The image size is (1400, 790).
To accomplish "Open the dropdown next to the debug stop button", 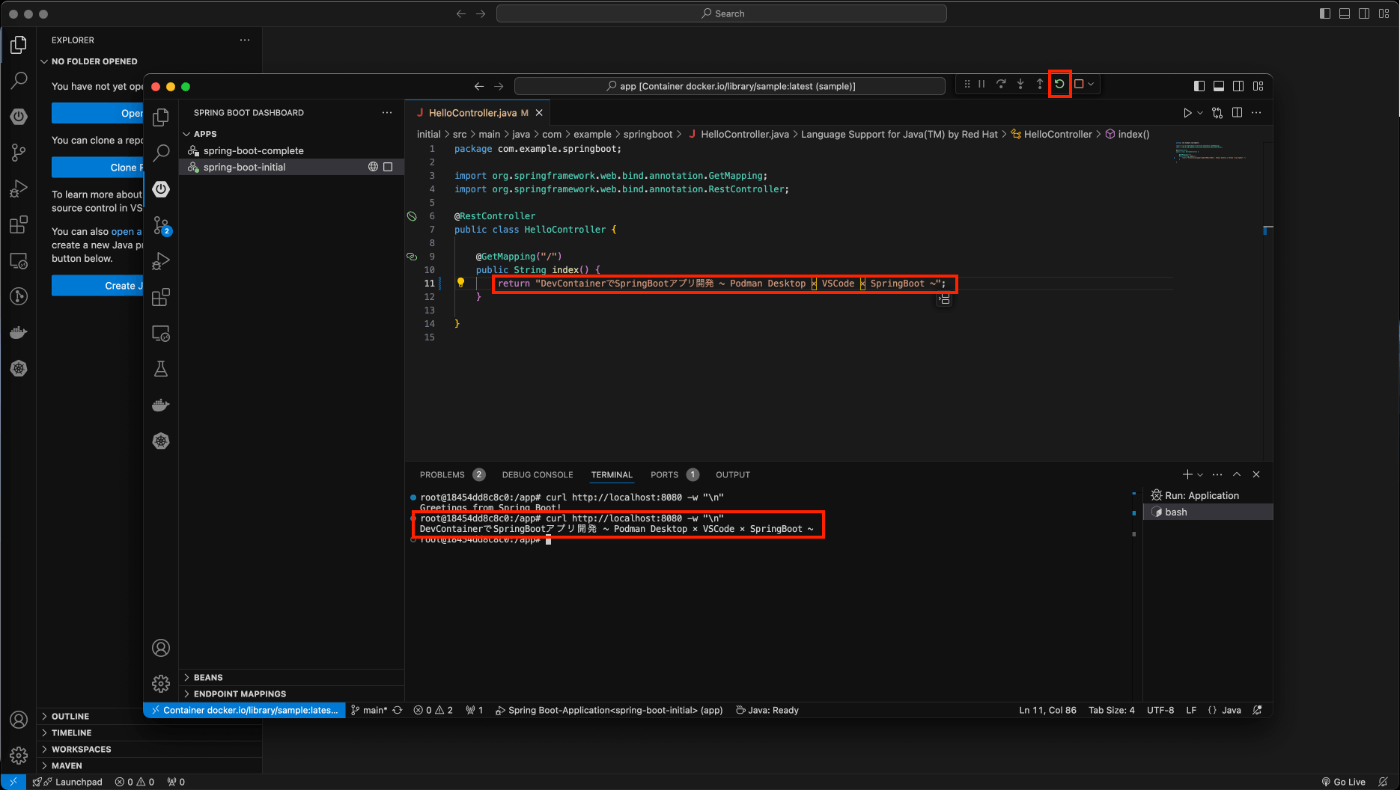I will tap(1091, 85).
